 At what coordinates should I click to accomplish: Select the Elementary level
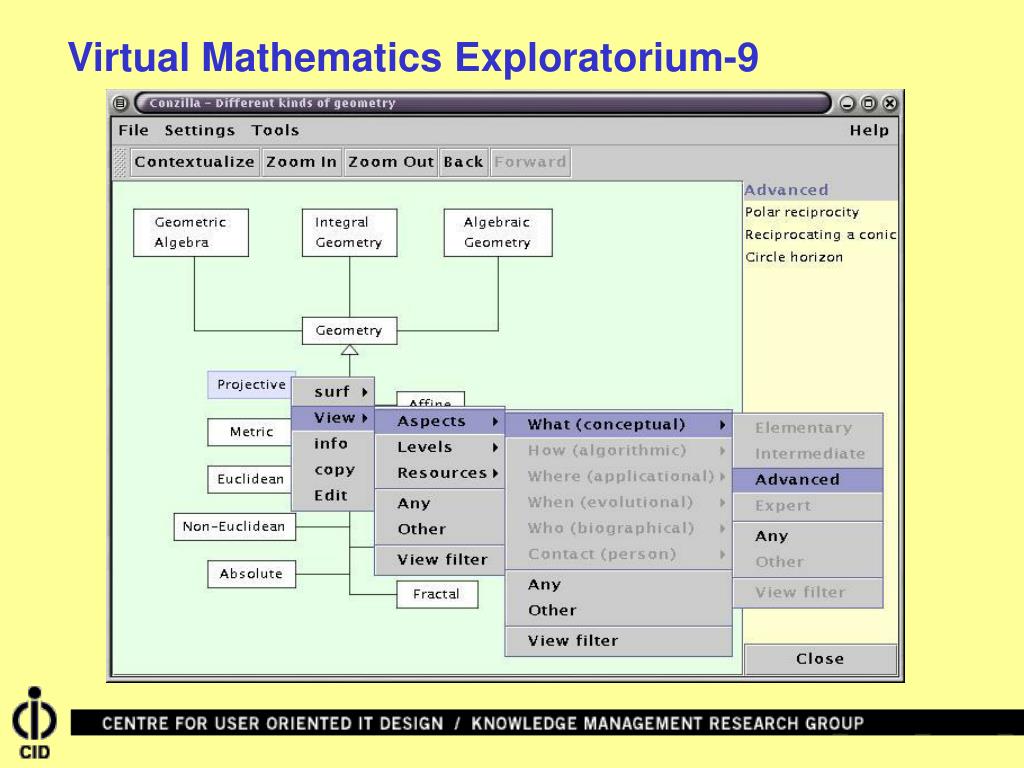[808, 428]
